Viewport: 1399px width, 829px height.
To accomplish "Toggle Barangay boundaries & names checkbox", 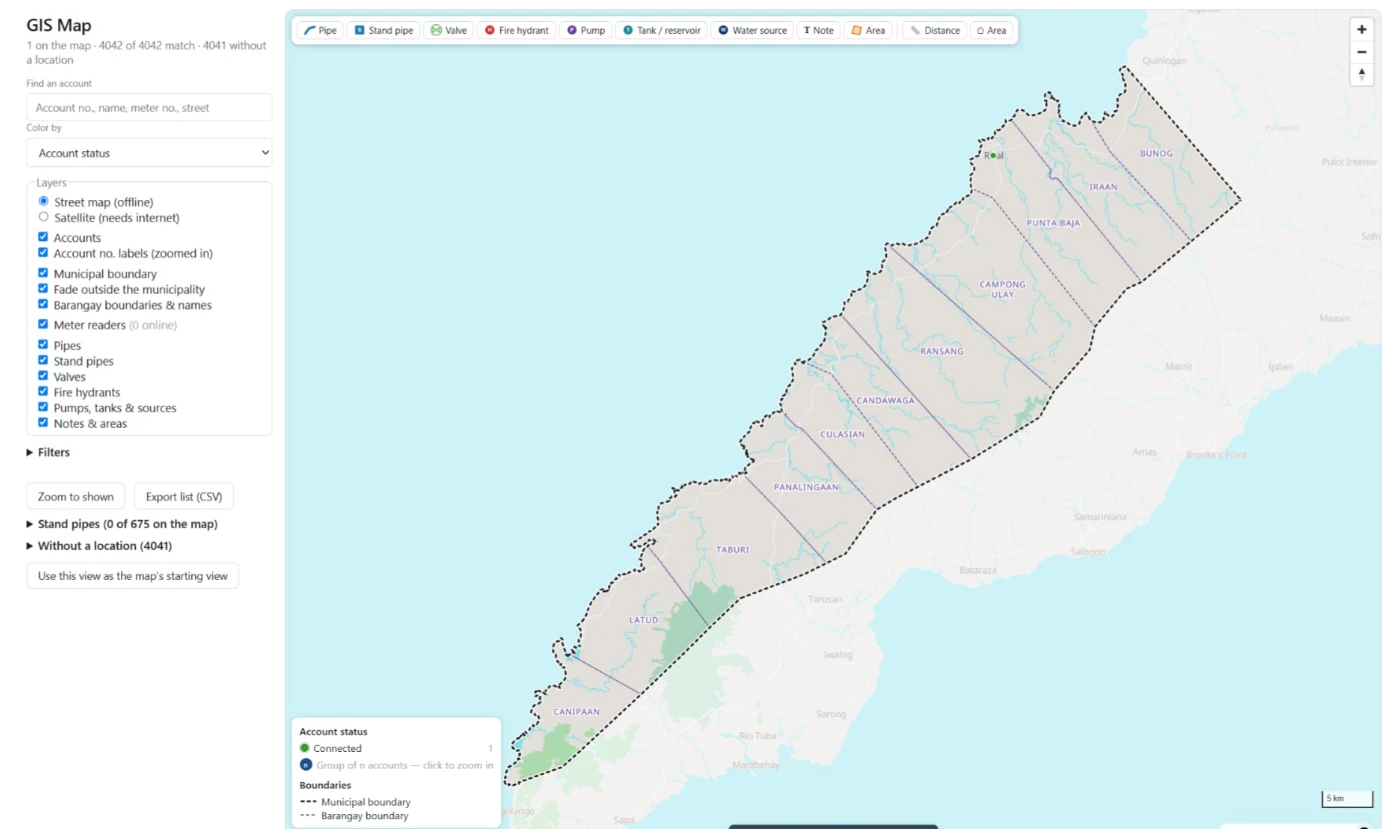I will point(43,304).
